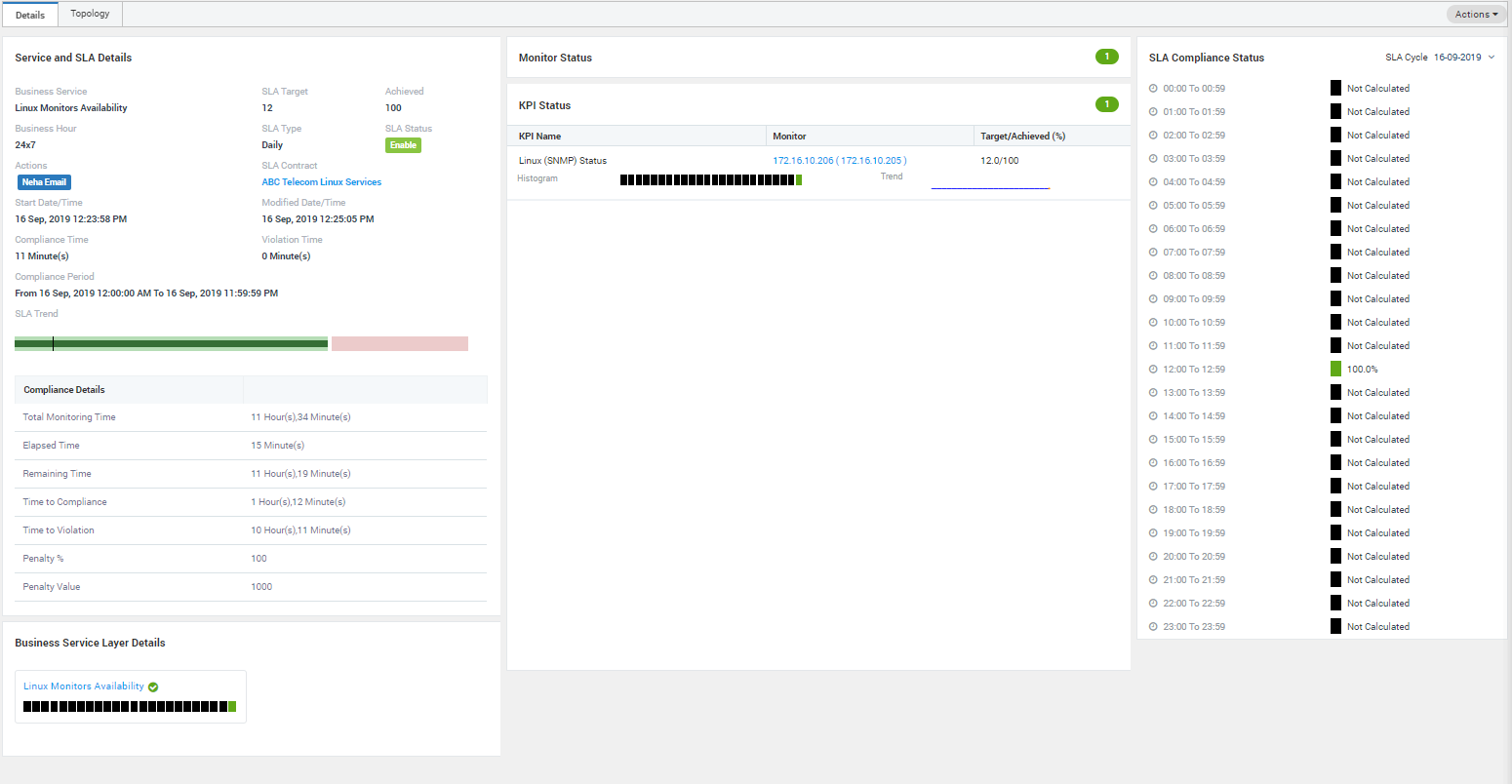Click green check icon beside Linux Monitors Availability
This screenshot has width=1512, height=784.
pos(153,687)
